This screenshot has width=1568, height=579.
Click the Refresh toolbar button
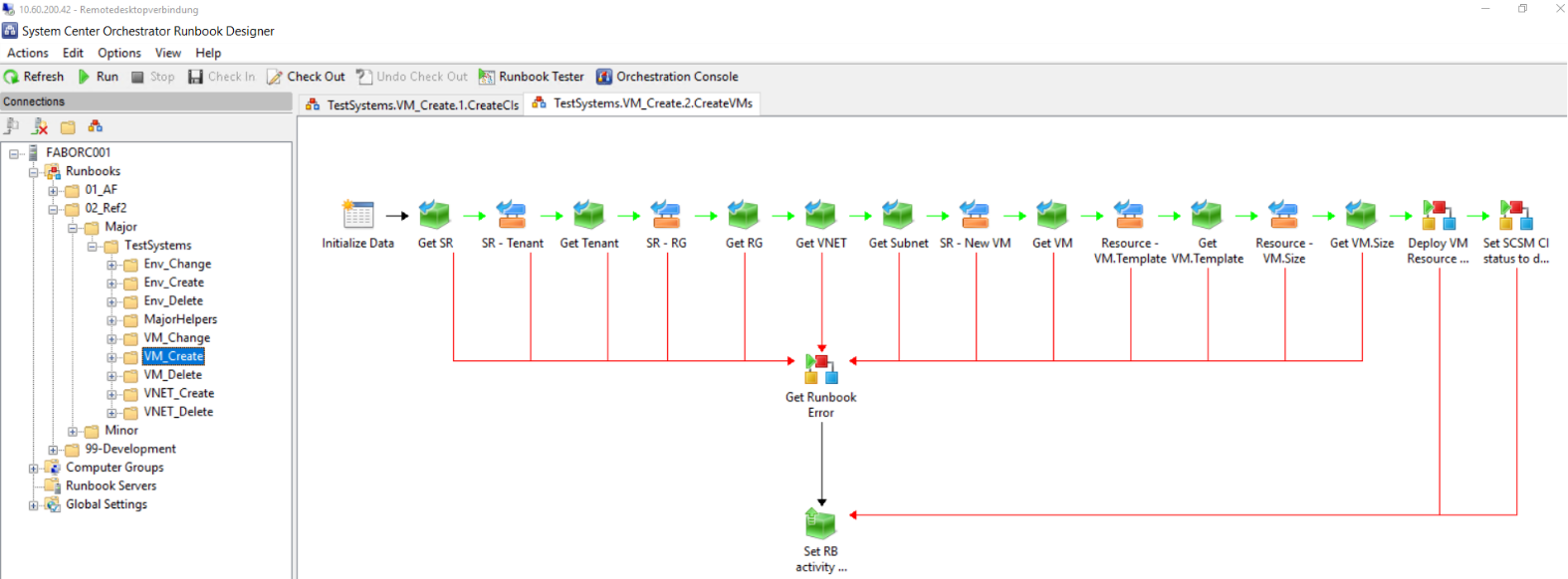coord(34,77)
